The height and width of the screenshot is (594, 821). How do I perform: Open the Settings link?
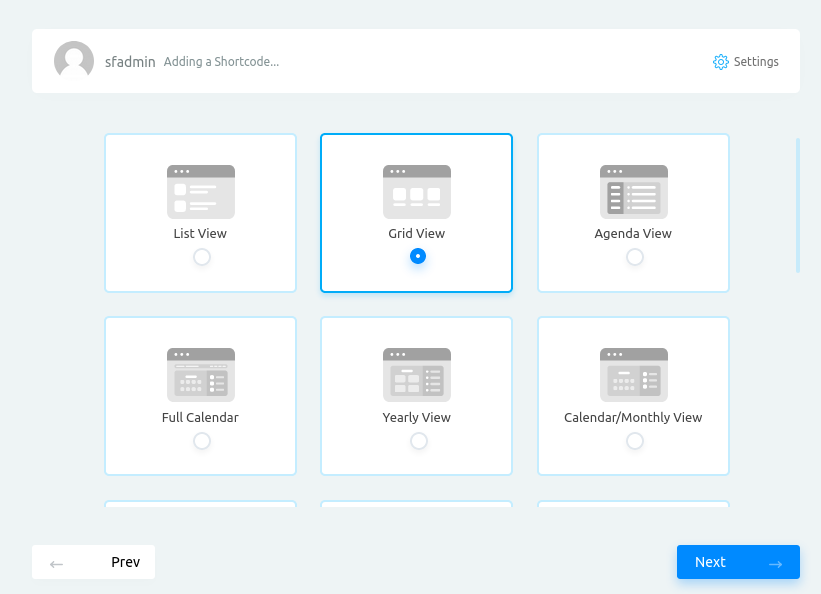[x=746, y=62]
